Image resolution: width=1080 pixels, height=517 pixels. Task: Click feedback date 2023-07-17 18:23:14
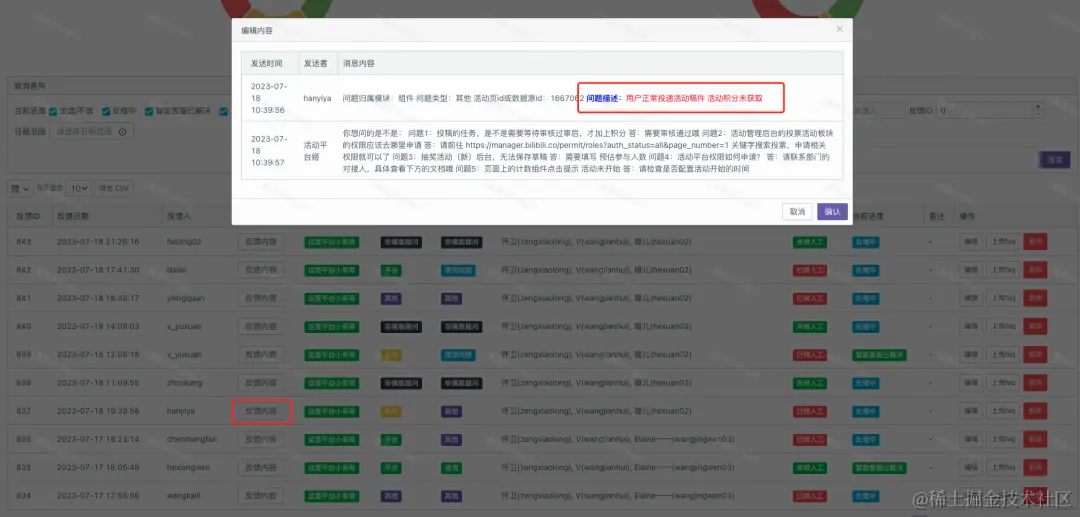click(98, 440)
